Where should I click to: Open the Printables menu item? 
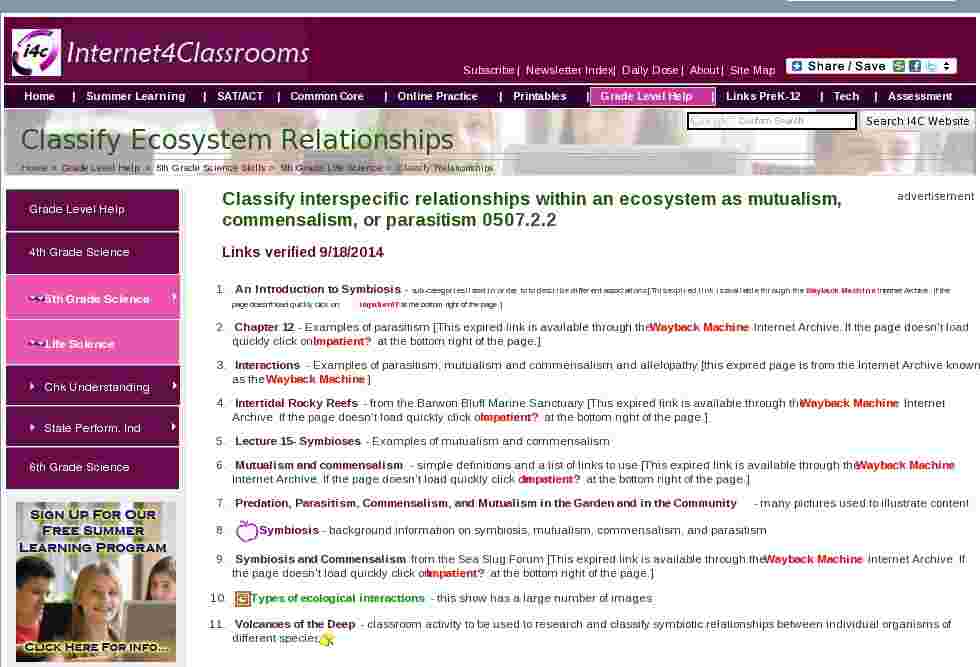point(540,96)
